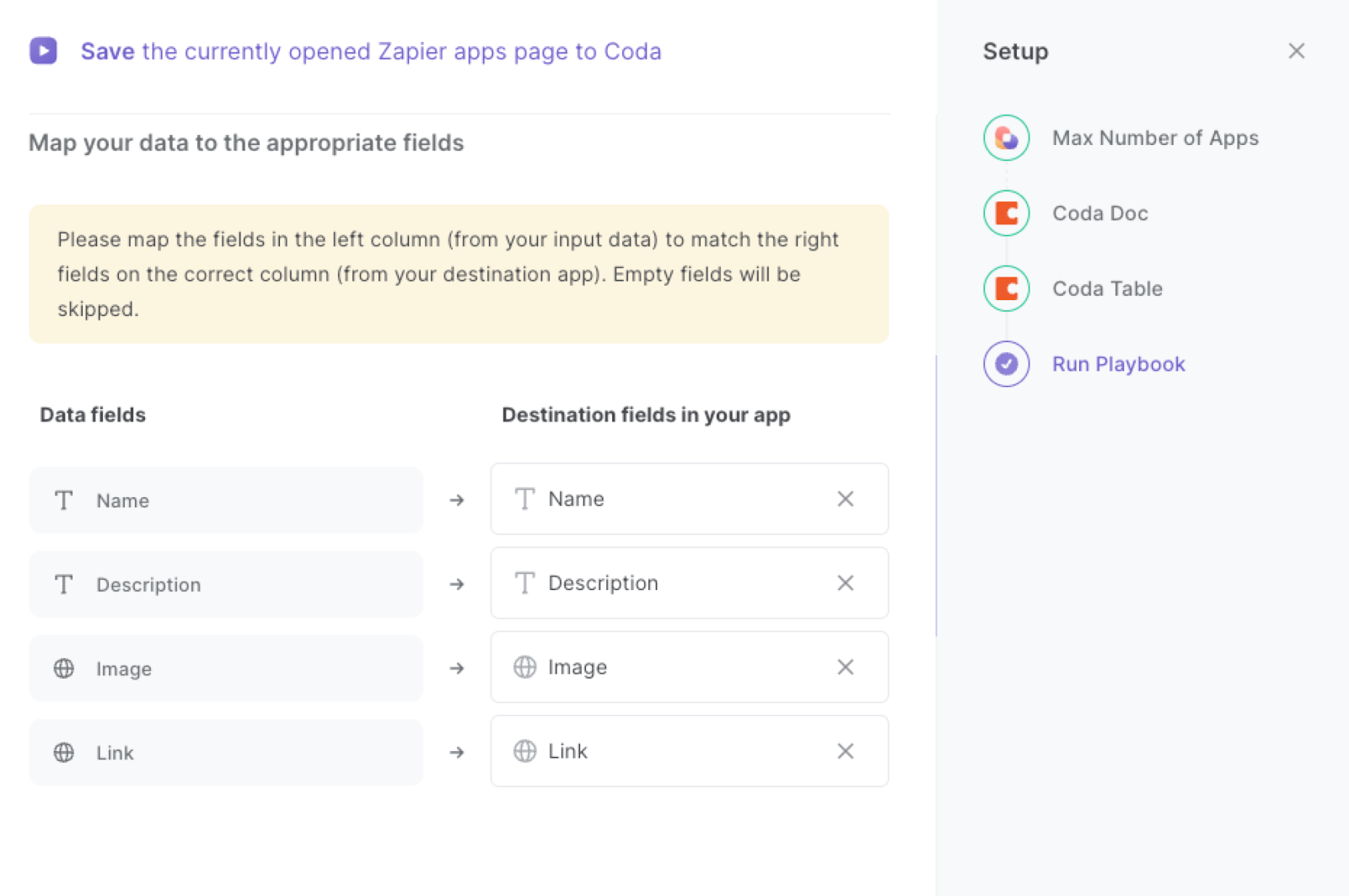Click the Name data field on the left
The width and height of the screenshot is (1349, 896).
pos(226,500)
